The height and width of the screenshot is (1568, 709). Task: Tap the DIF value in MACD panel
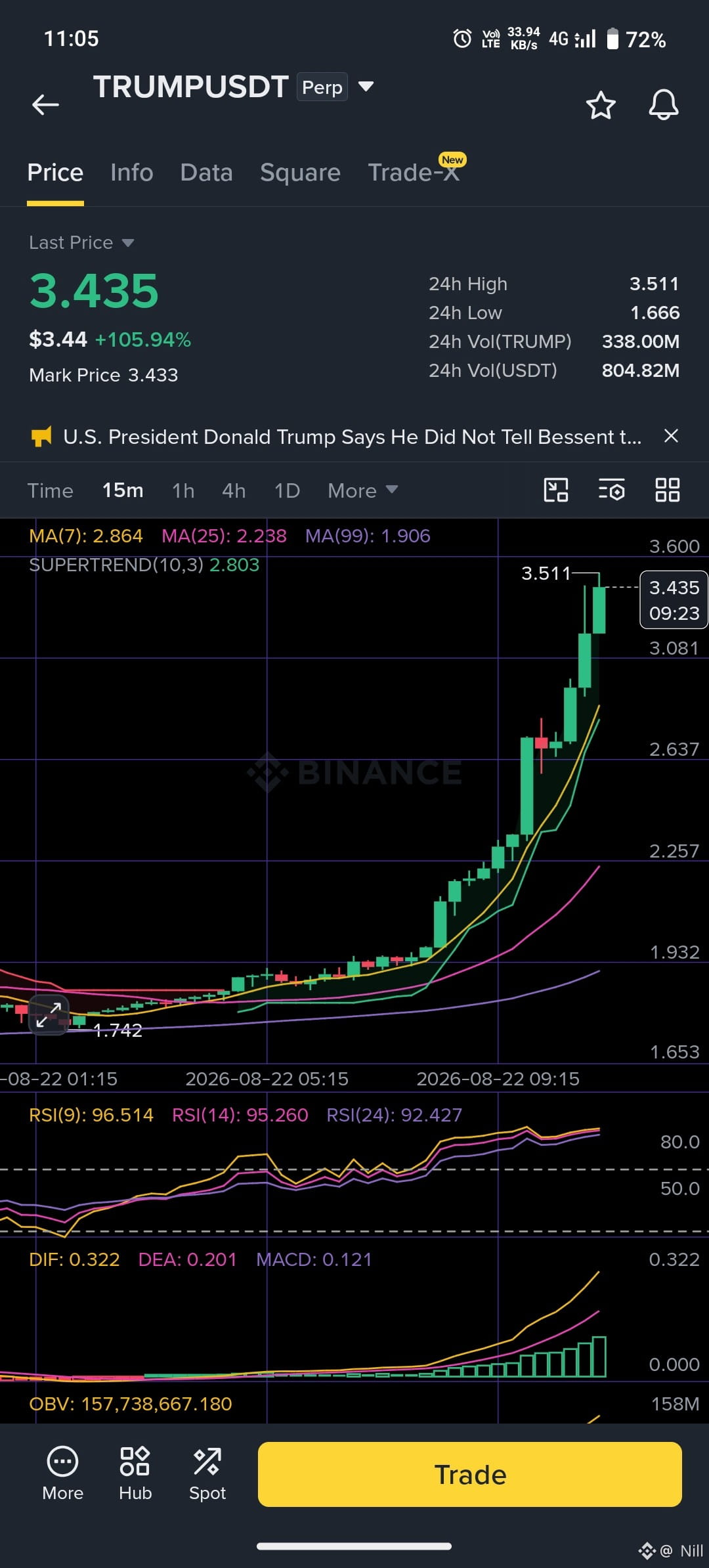[74, 1259]
